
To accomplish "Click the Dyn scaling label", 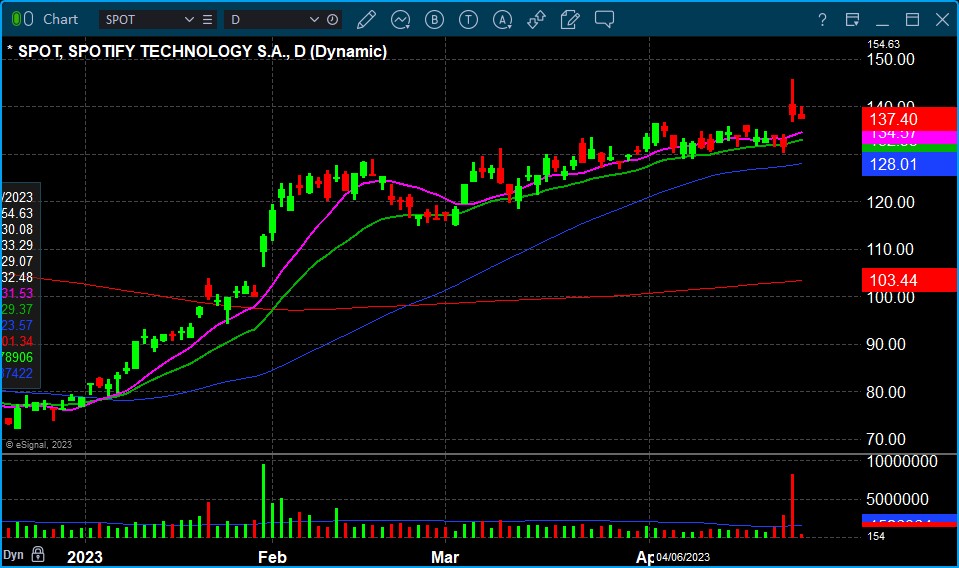I will (x=13, y=555).
